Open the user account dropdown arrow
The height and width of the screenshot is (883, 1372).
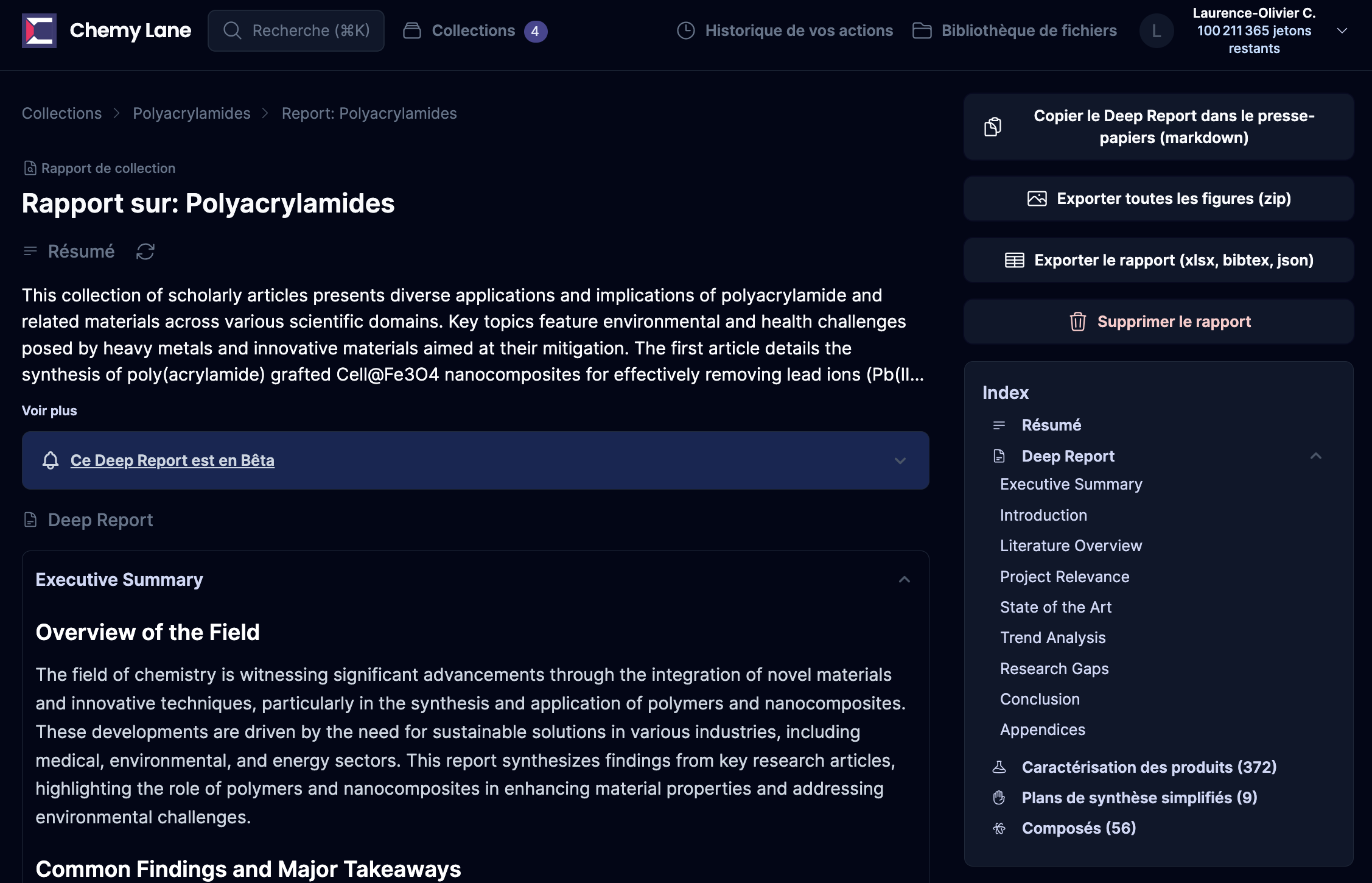click(x=1342, y=30)
